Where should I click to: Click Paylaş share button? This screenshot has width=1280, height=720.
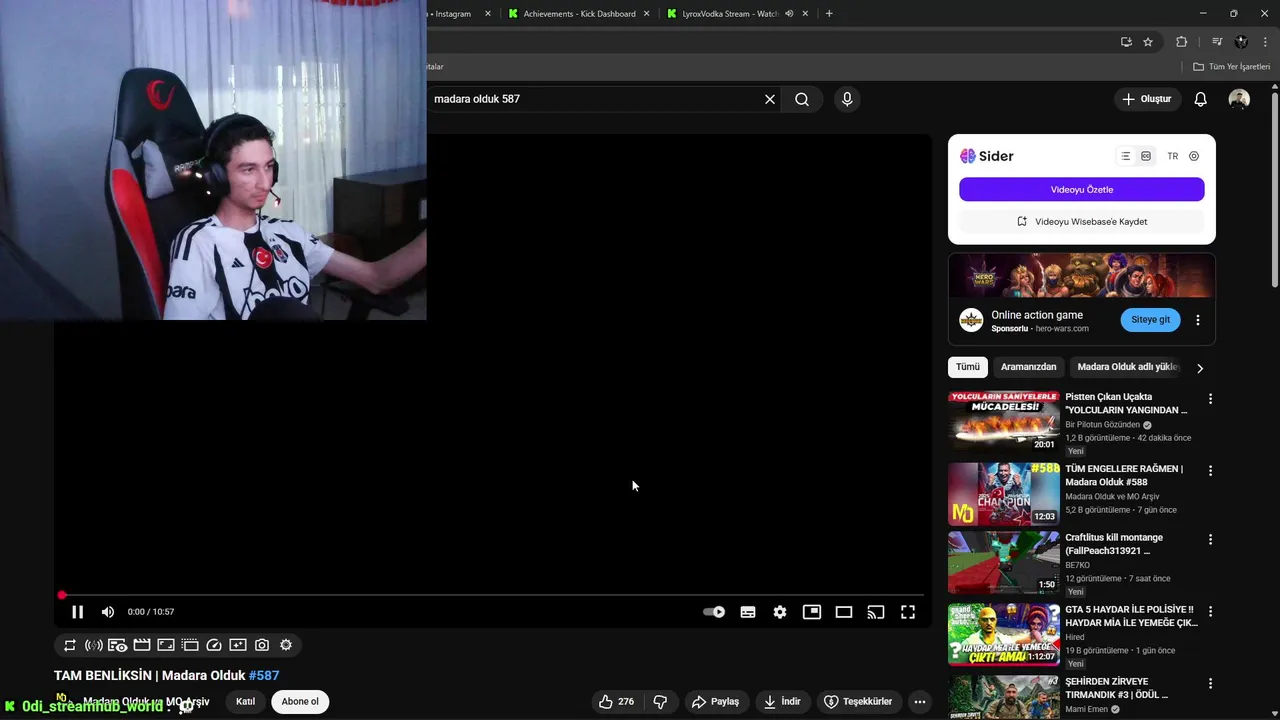(716, 702)
